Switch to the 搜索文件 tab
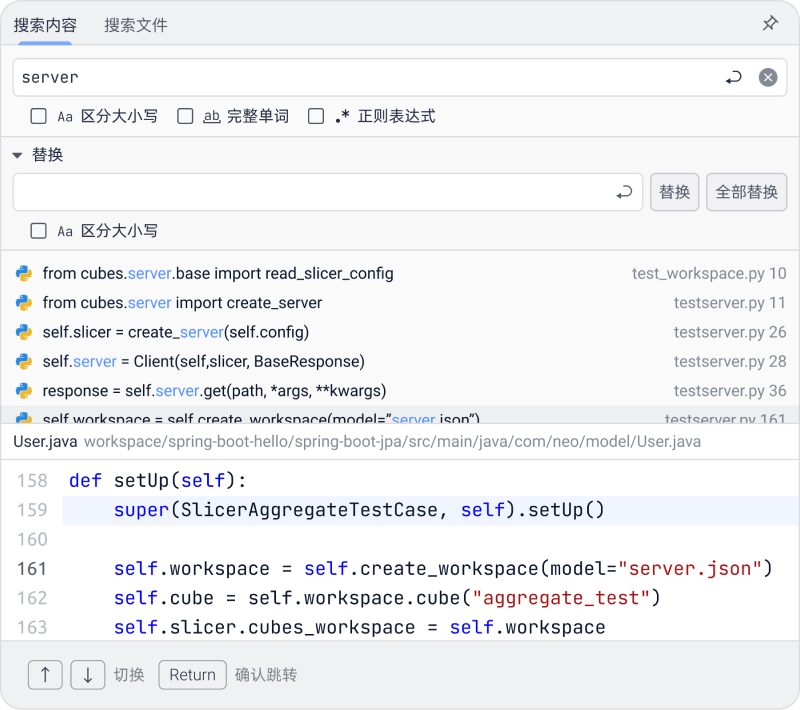This screenshot has width=800, height=710. click(x=136, y=25)
